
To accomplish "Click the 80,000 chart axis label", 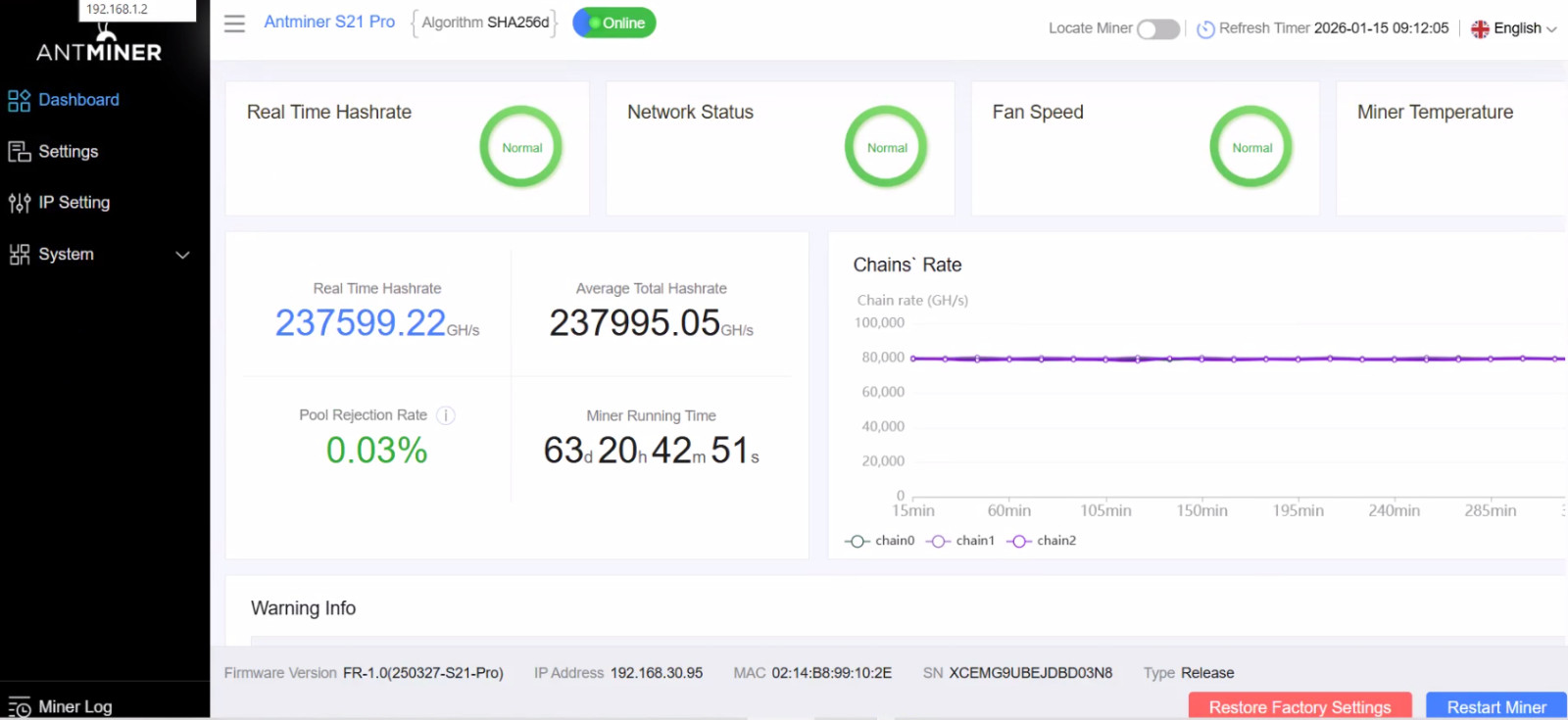I will (883, 358).
